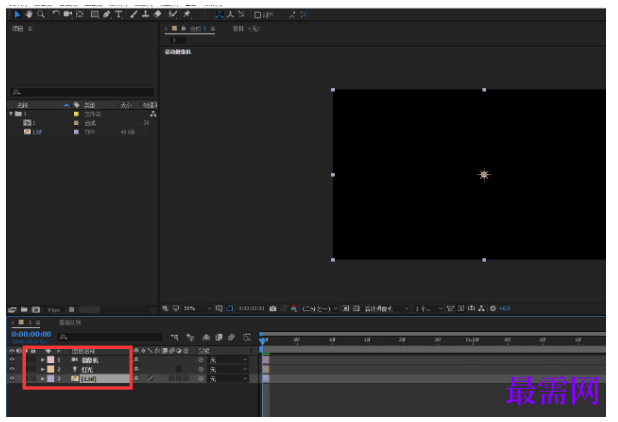This screenshot has height=422, width=618.
Task: Take a snapshot with the viewer camera icon
Action: pyautogui.click(x=273, y=309)
